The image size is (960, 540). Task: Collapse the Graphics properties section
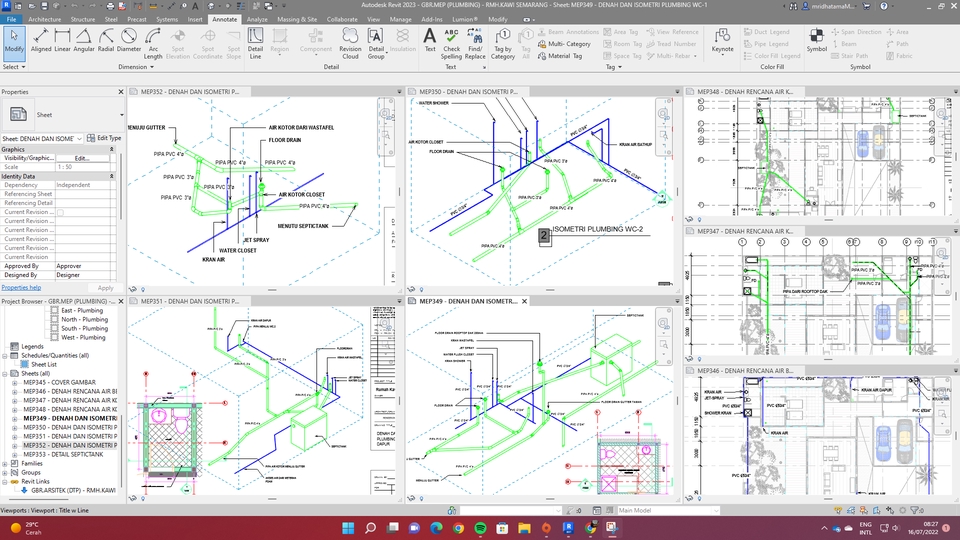[x=111, y=149]
